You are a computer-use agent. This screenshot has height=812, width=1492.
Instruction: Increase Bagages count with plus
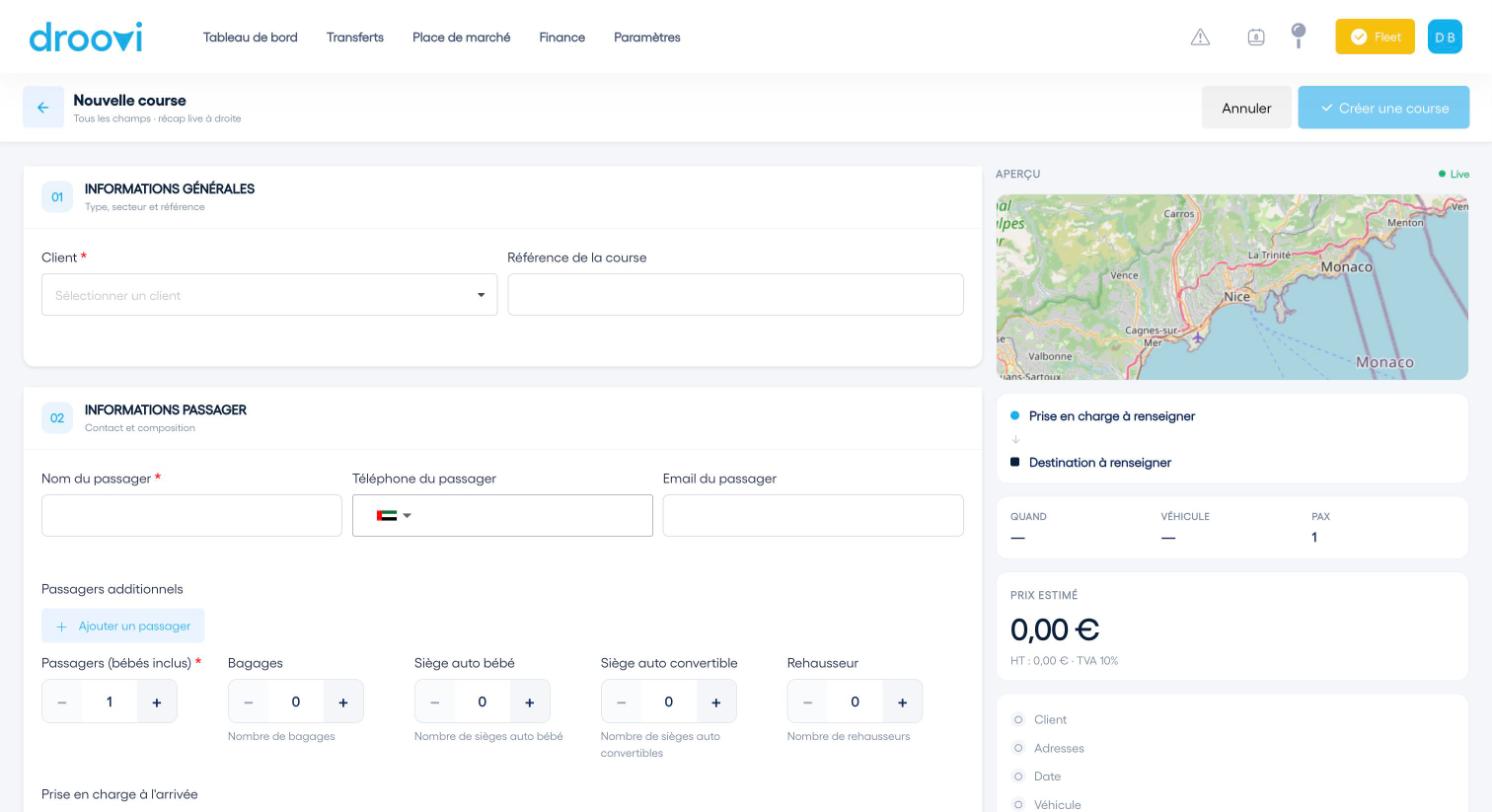pos(343,702)
